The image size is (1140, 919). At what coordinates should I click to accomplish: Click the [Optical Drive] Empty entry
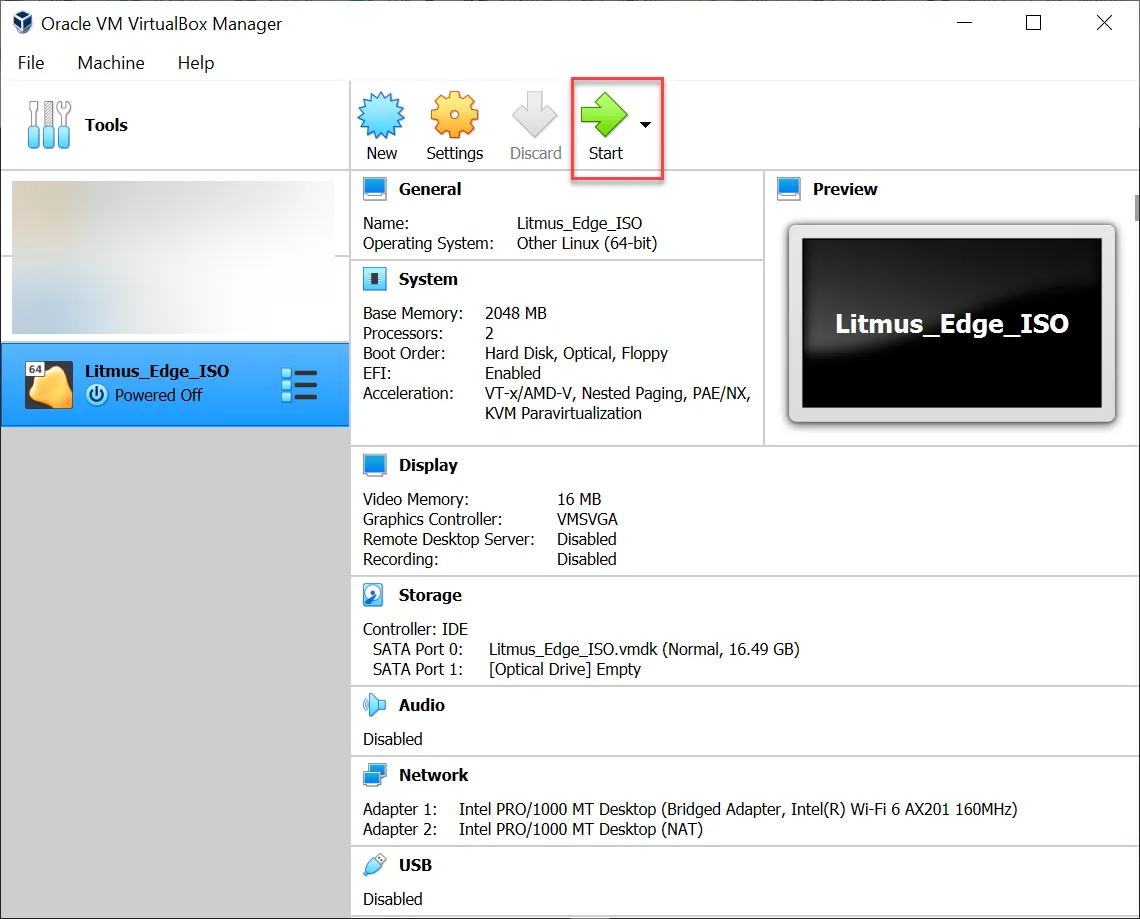(565, 670)
